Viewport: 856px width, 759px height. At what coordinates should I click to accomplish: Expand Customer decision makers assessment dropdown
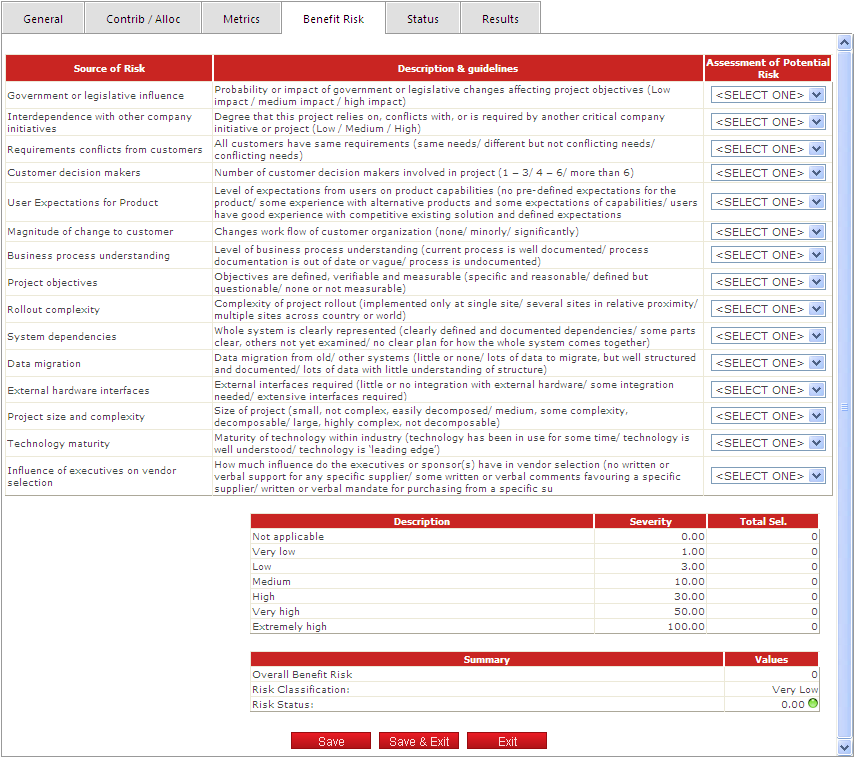(767, 173)
